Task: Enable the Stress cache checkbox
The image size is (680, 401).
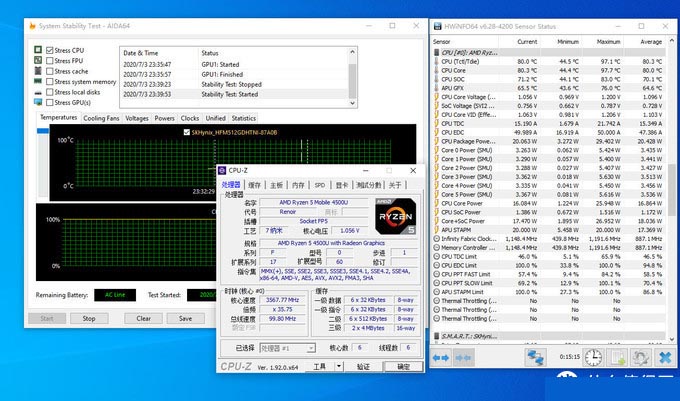Action: (50, 71)
